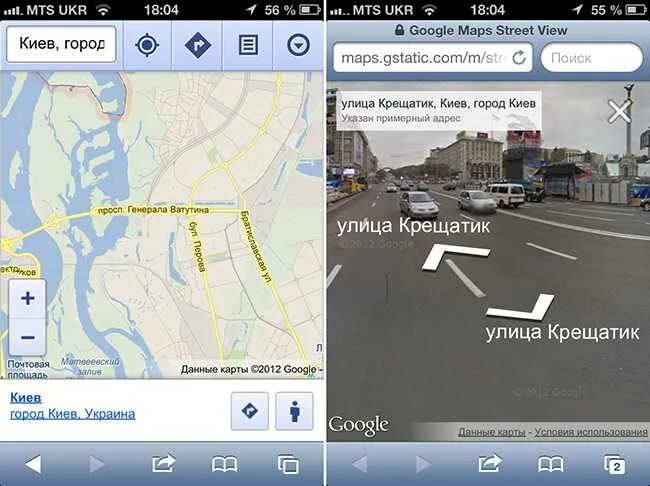Open the Условия использования link

[591, 432]
